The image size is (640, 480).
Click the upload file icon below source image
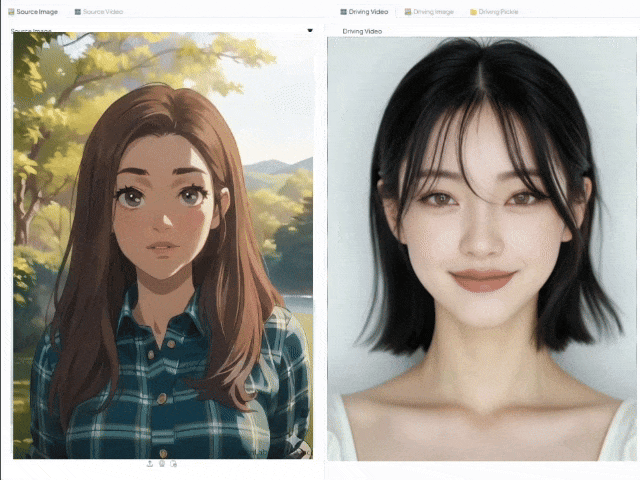coord(150,463)
